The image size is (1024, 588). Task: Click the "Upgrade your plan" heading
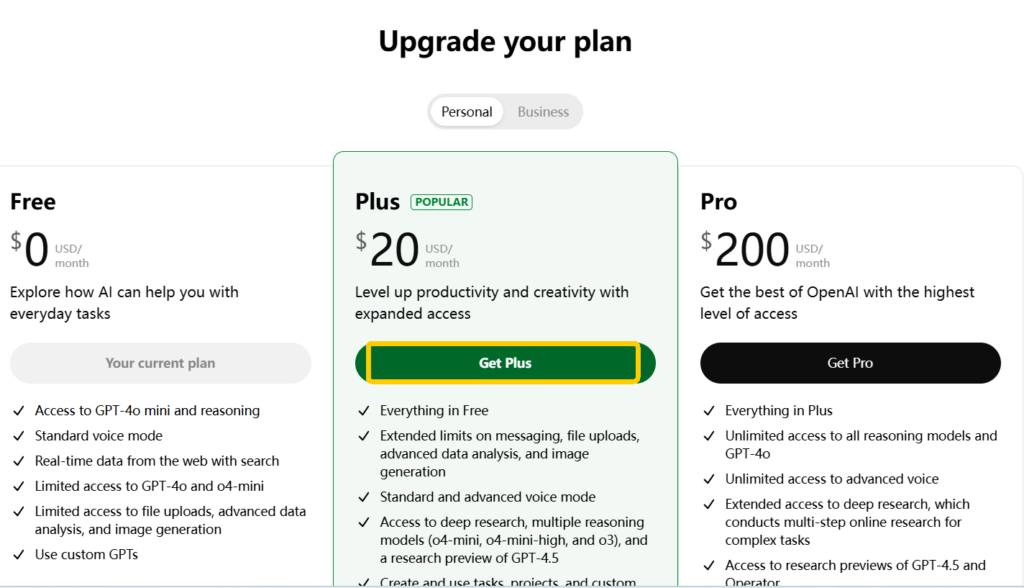point(505,41)
